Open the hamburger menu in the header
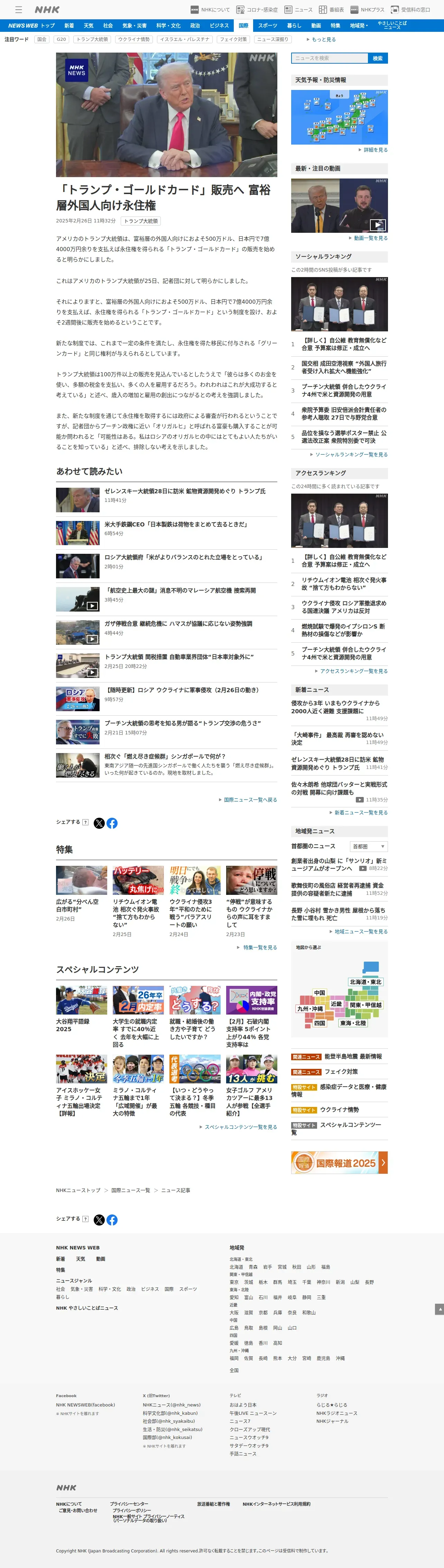The image size is (444, 1568). tap(18, 10)
